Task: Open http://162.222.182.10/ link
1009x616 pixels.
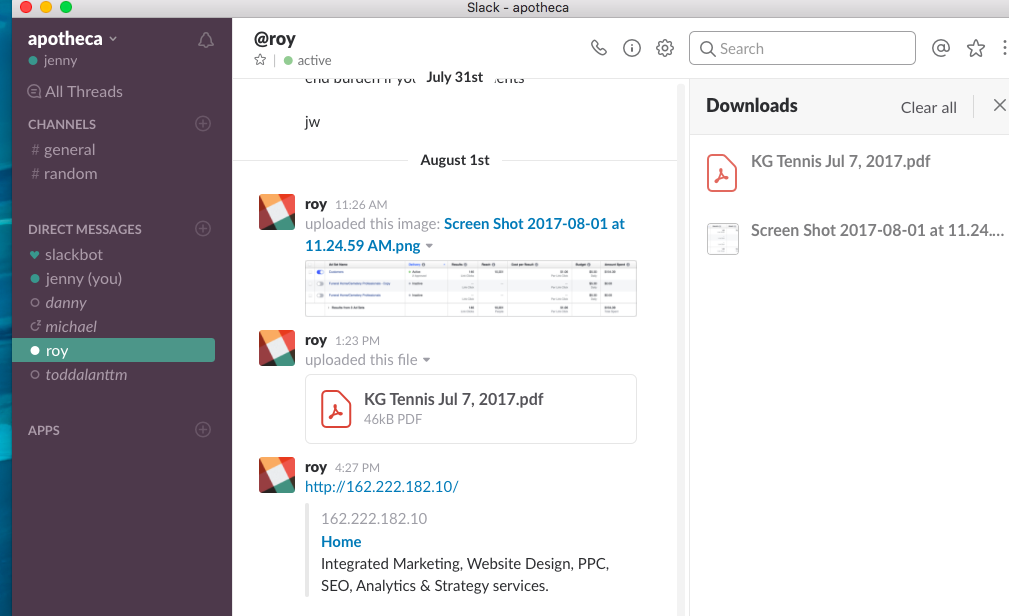Action: pyautogui.click(x=382, y=487)
